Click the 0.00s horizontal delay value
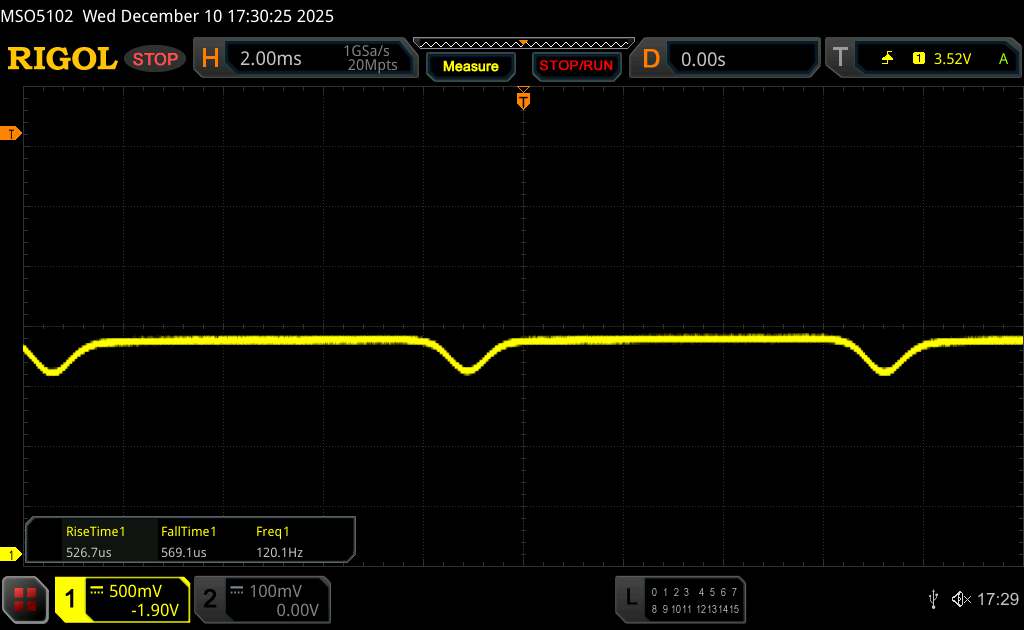The height and width of the screenshot is (630, 1024). pos(704,59)
